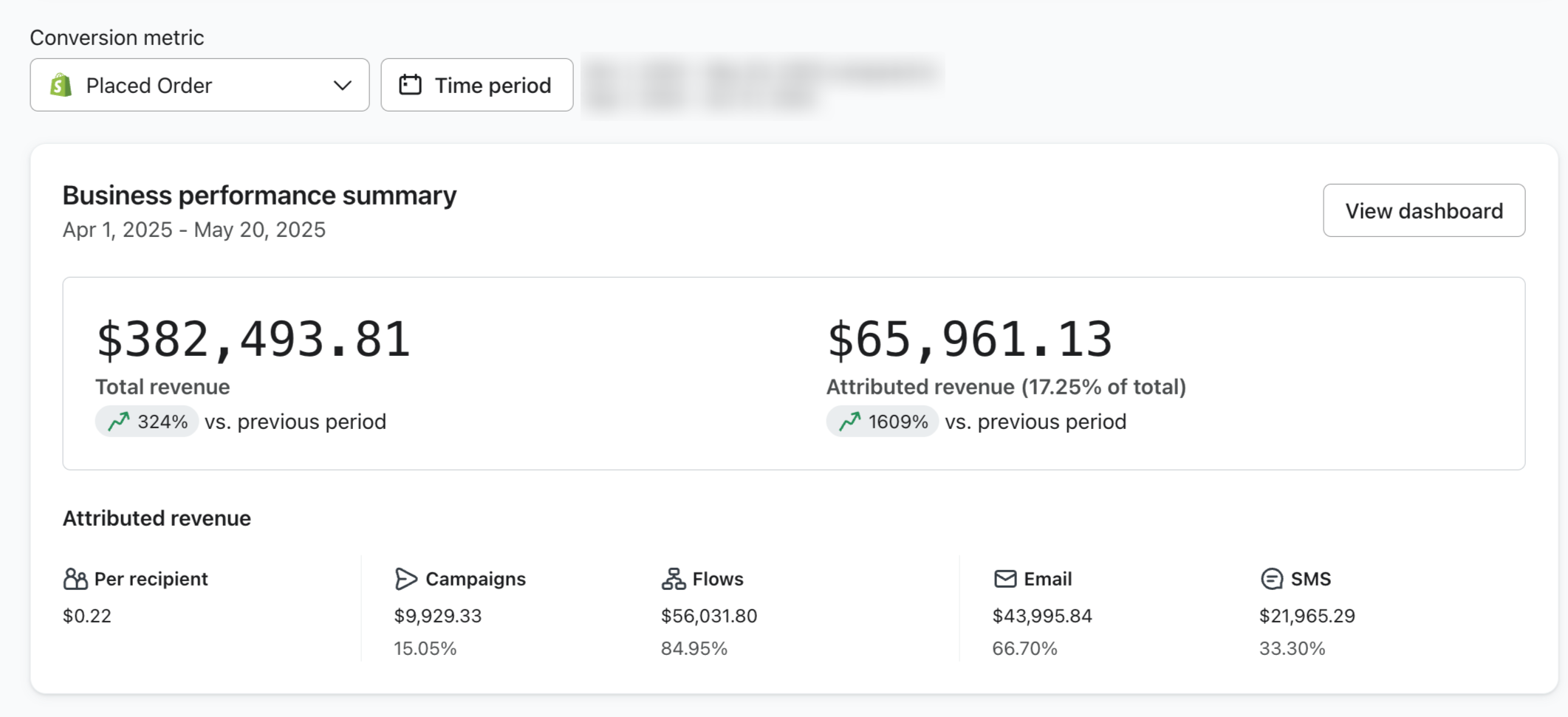This screenshot has width=1568, height=717.
Task: Click the Shopify icon in the conversion metric selector
Action: click(x=62, y=85)
